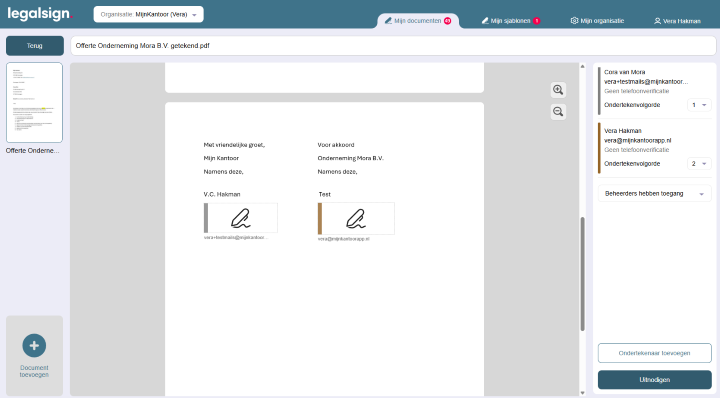Click the document viewer vertical scrollbar thumb
720x398 pixels.
coord(582,274)
